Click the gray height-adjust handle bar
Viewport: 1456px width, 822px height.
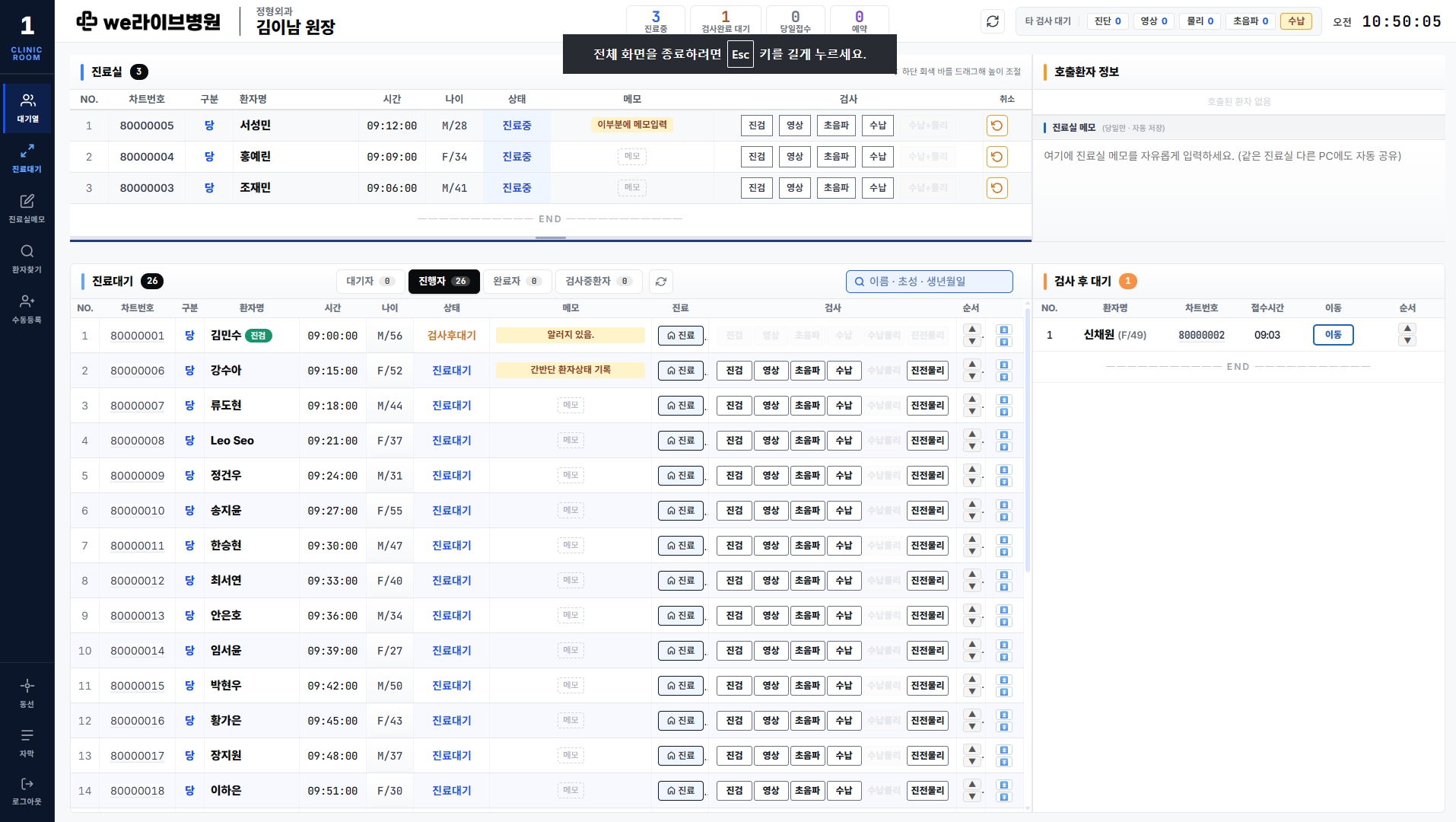coord(551,237)
